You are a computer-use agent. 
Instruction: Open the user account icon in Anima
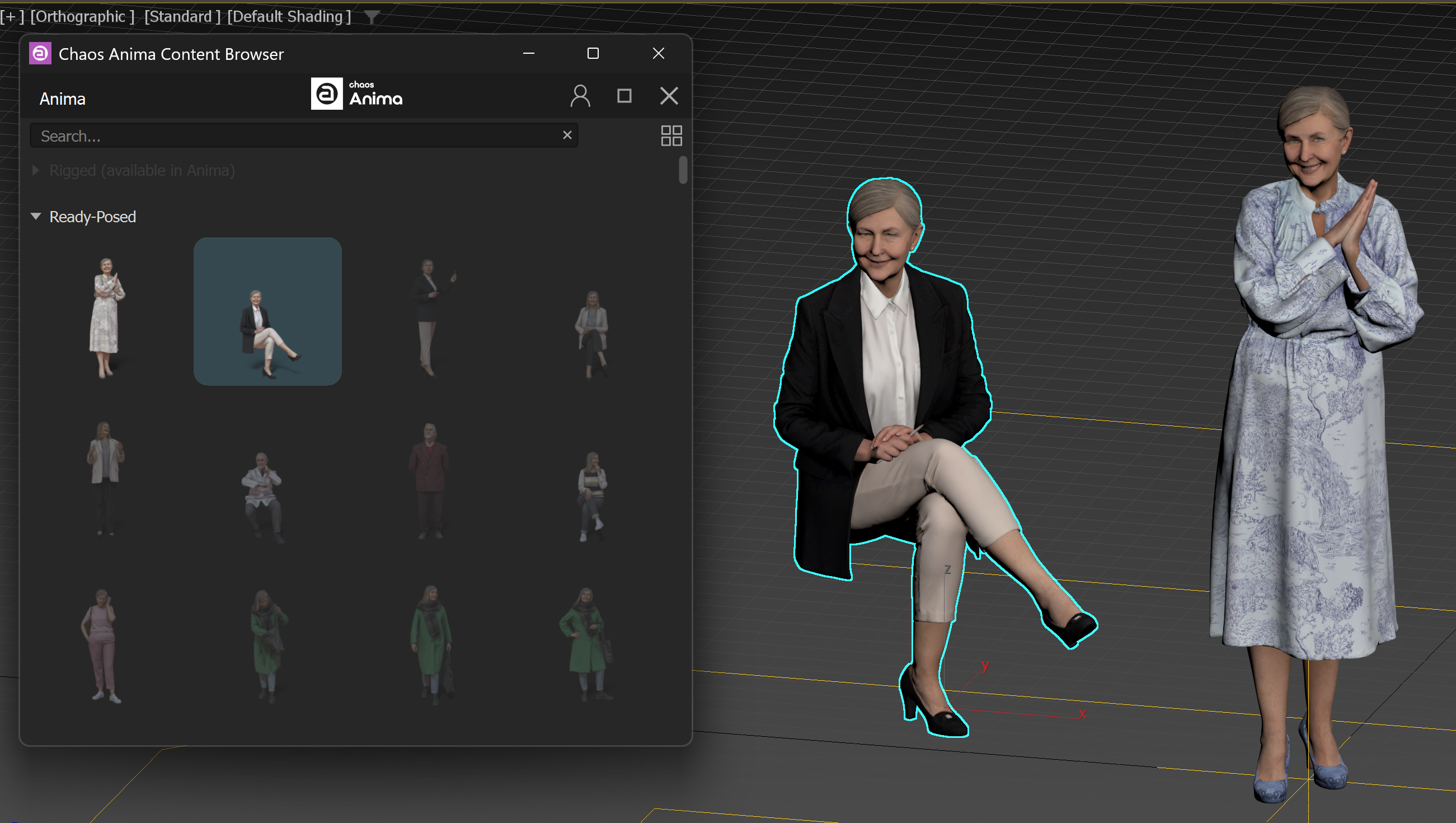[x=580, y=96]
